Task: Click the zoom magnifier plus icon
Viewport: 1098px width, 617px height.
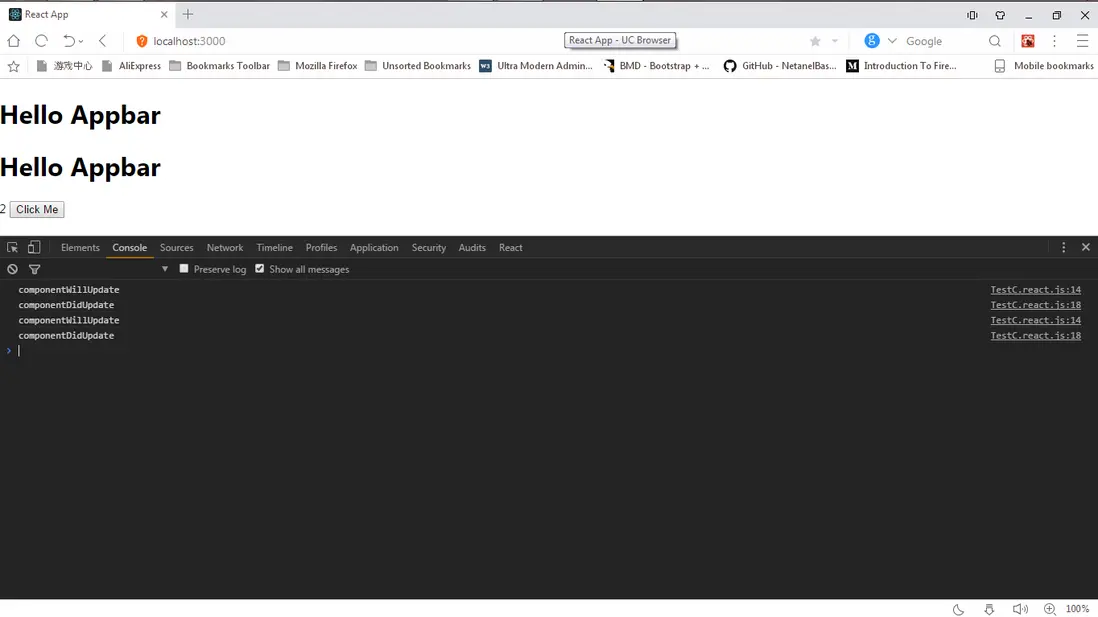Action: [x=1050, y=609]
